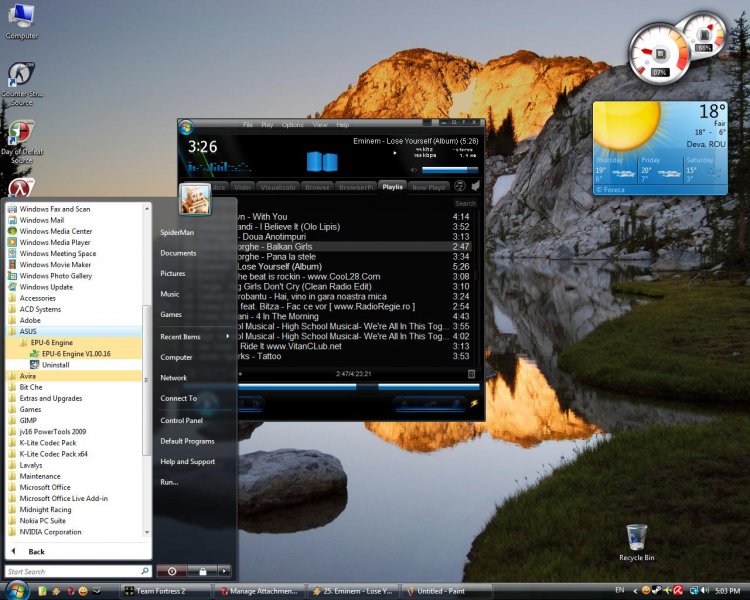
Task: Switch to Winamp Video tab
Action: pos(243,187)
